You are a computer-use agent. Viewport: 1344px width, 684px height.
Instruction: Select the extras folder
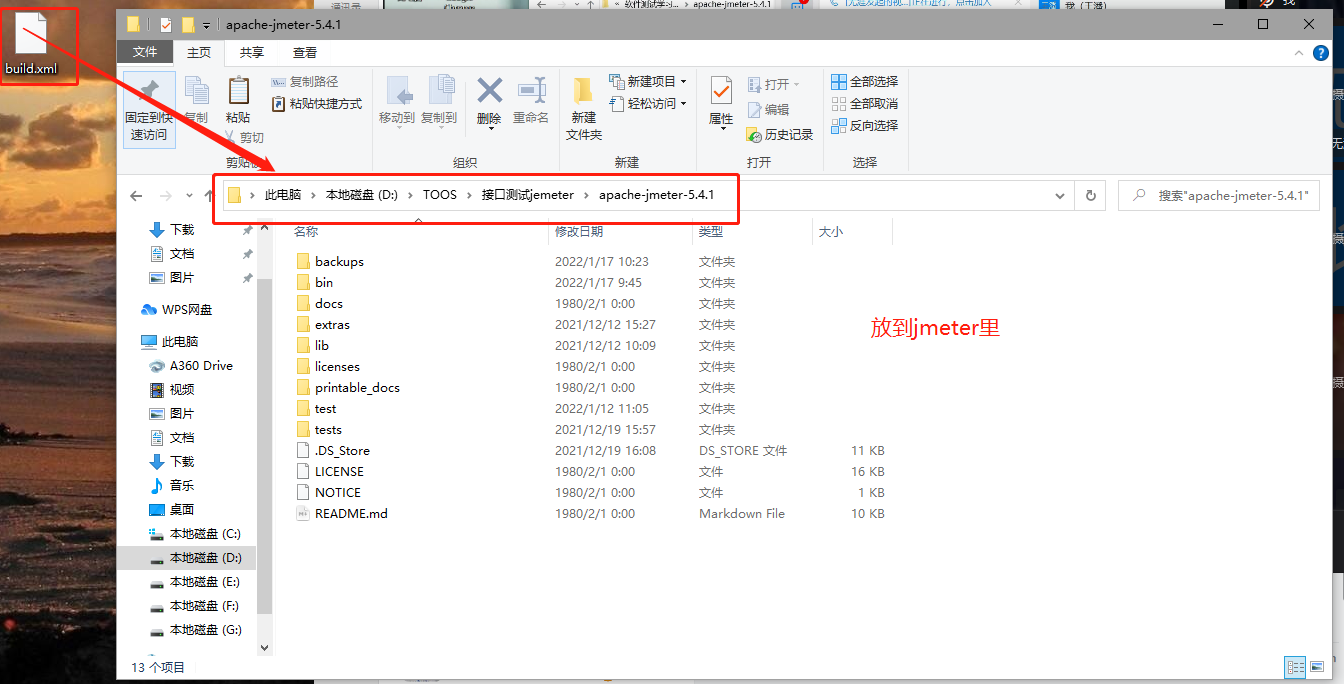[332, 324]
